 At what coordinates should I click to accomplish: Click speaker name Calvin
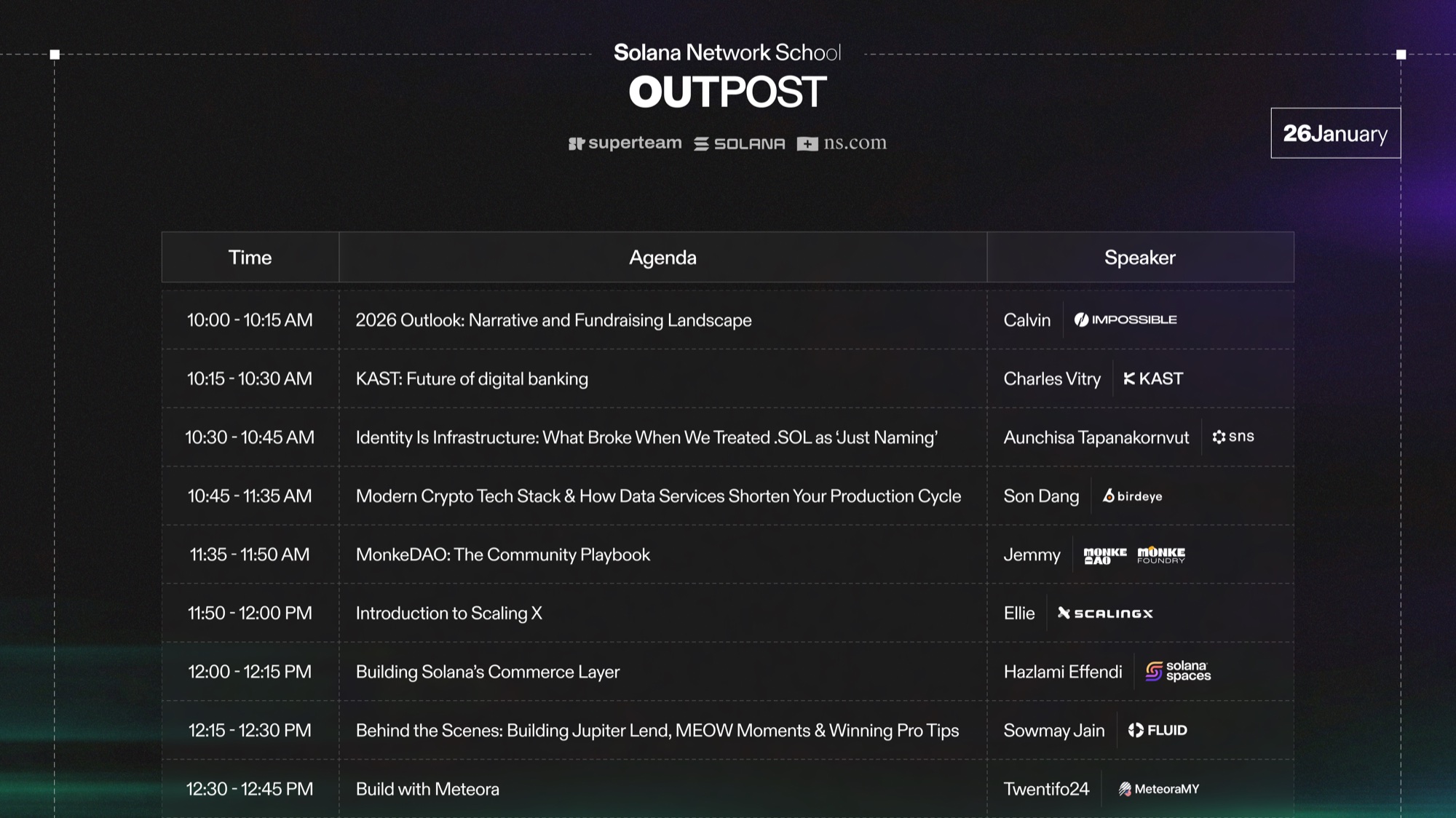(x=1027, y=320)
